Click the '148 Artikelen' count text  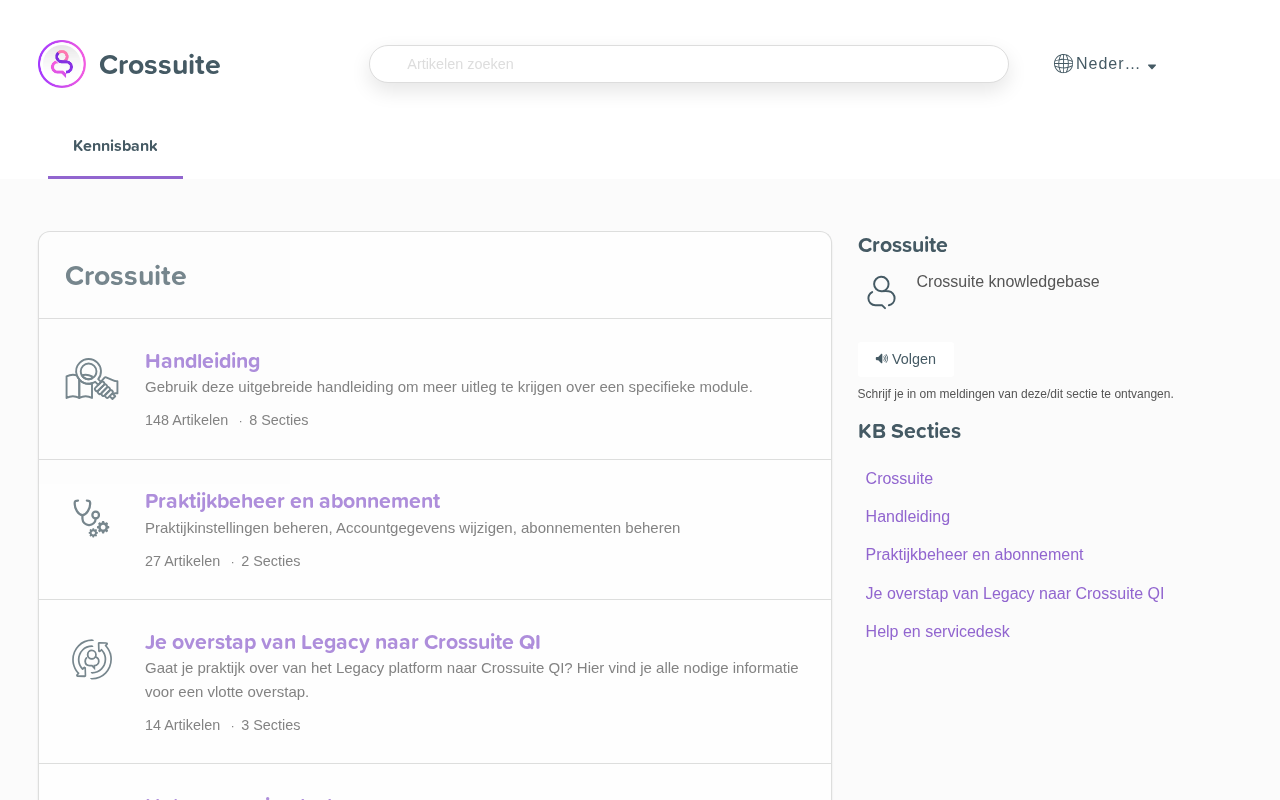tap(186, 420)
